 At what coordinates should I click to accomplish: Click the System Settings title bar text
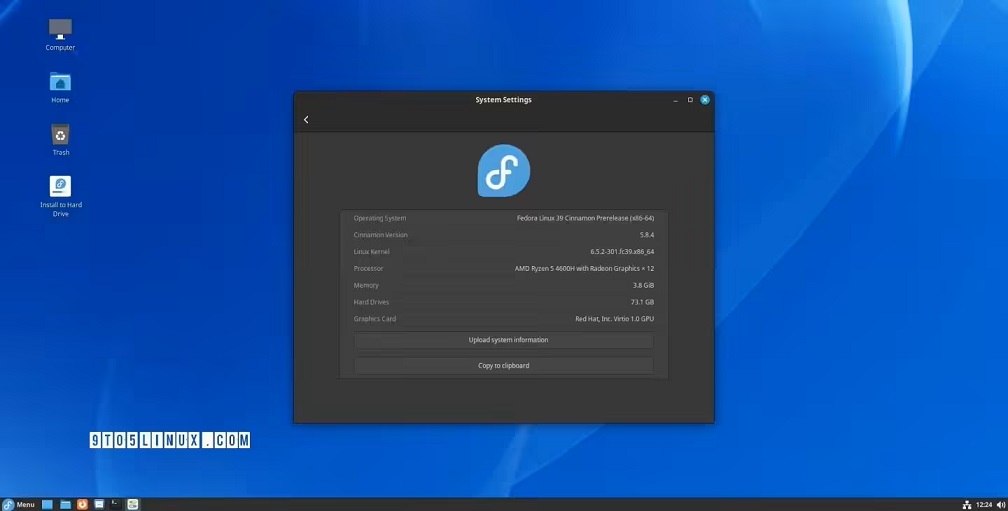pos(503,100)
